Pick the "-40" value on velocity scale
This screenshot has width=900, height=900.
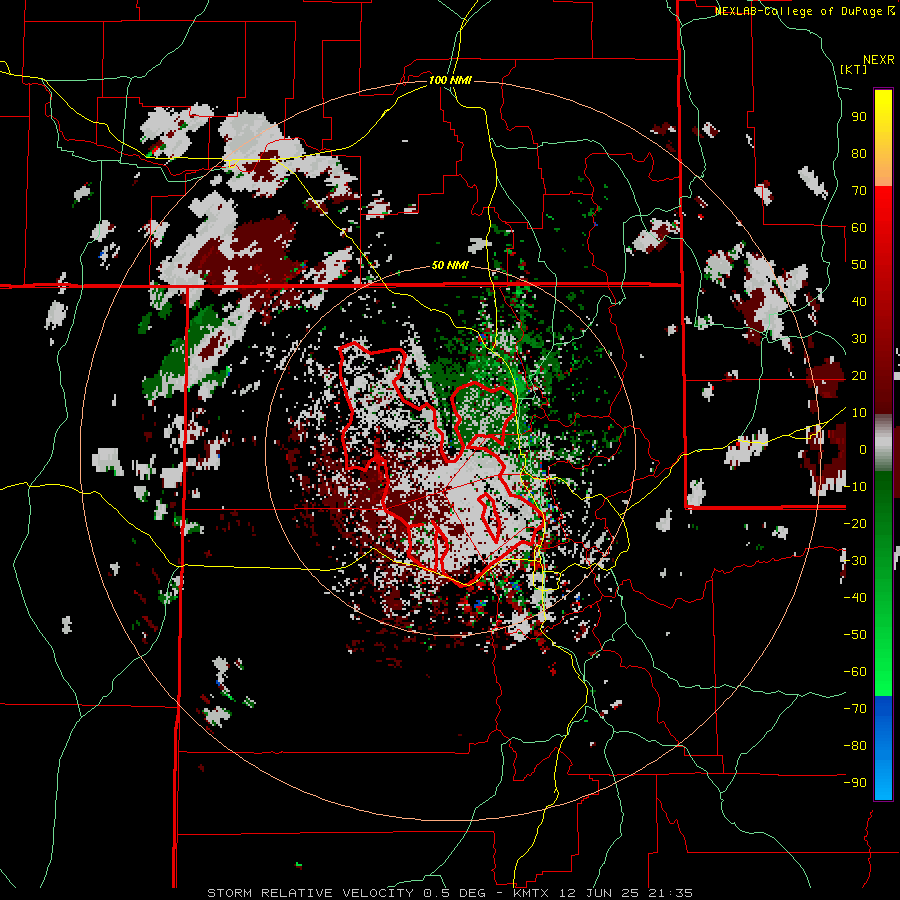[x=855, y=598]
